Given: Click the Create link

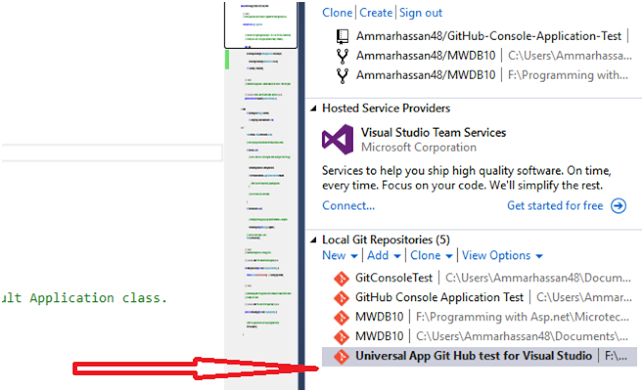Looking at the screenshot, I should (376, 13).
